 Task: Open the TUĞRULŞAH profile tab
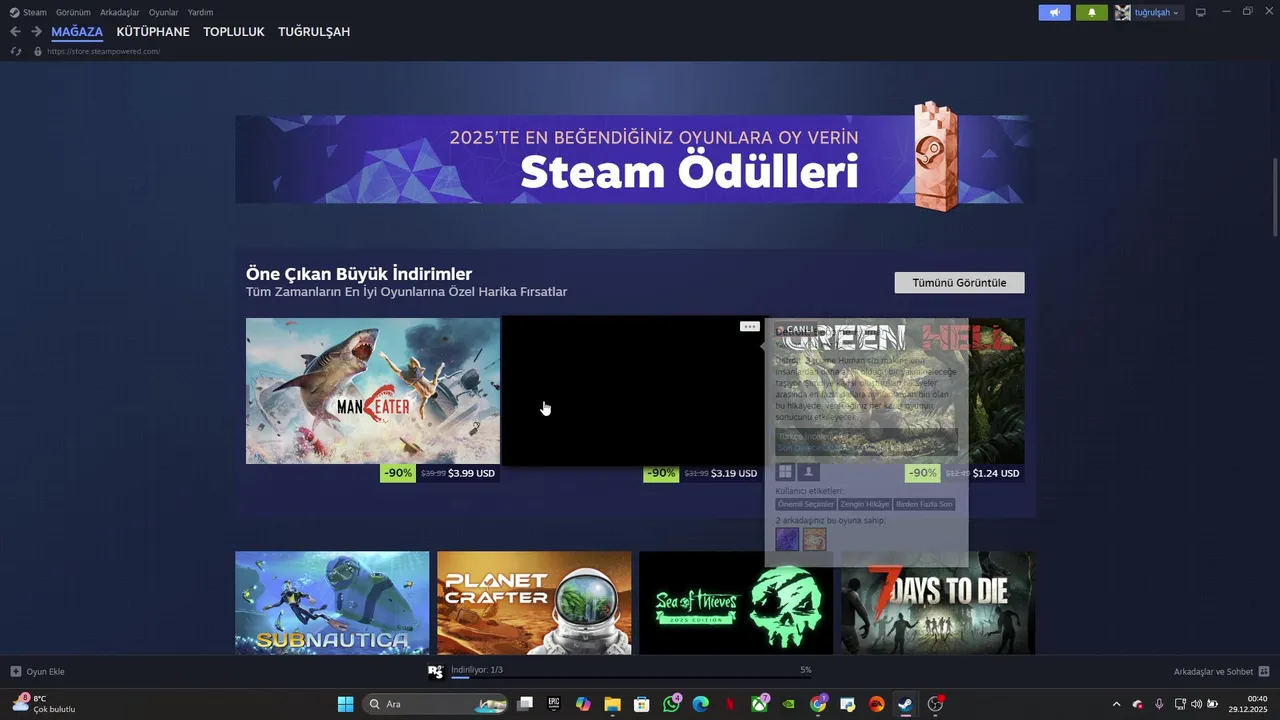[314, 32]
